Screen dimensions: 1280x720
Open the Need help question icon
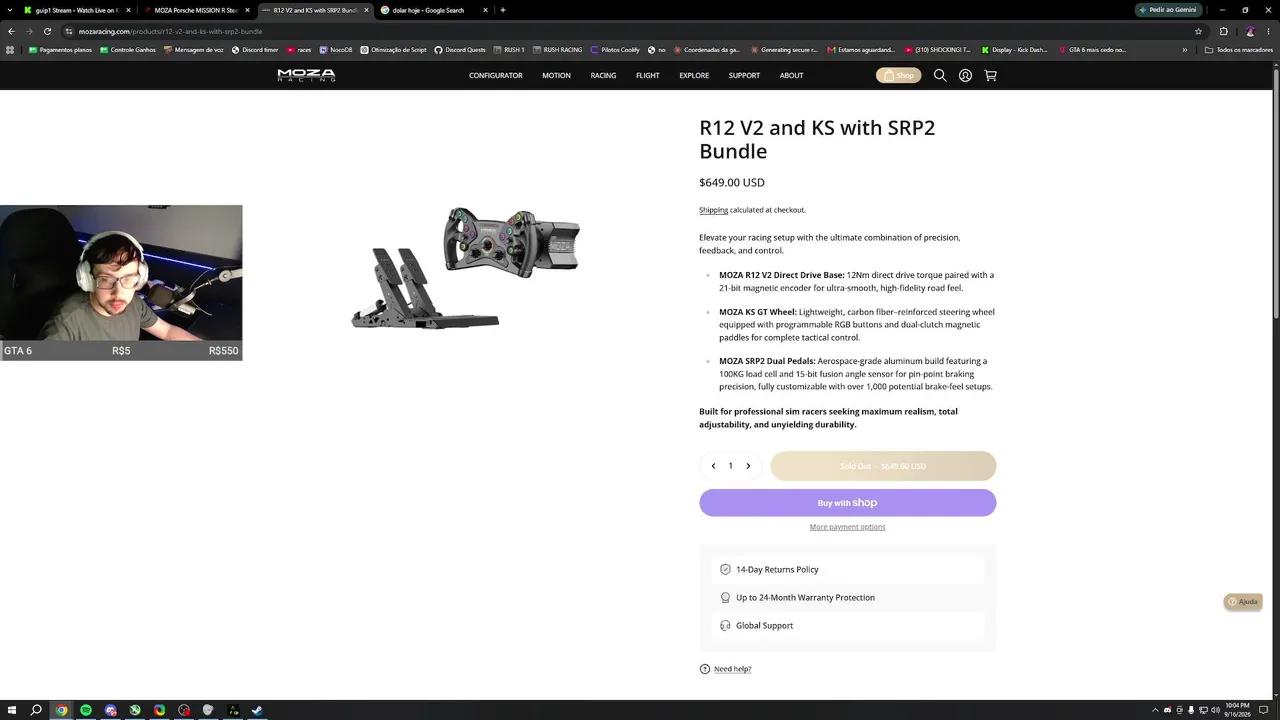pos(705,669)
